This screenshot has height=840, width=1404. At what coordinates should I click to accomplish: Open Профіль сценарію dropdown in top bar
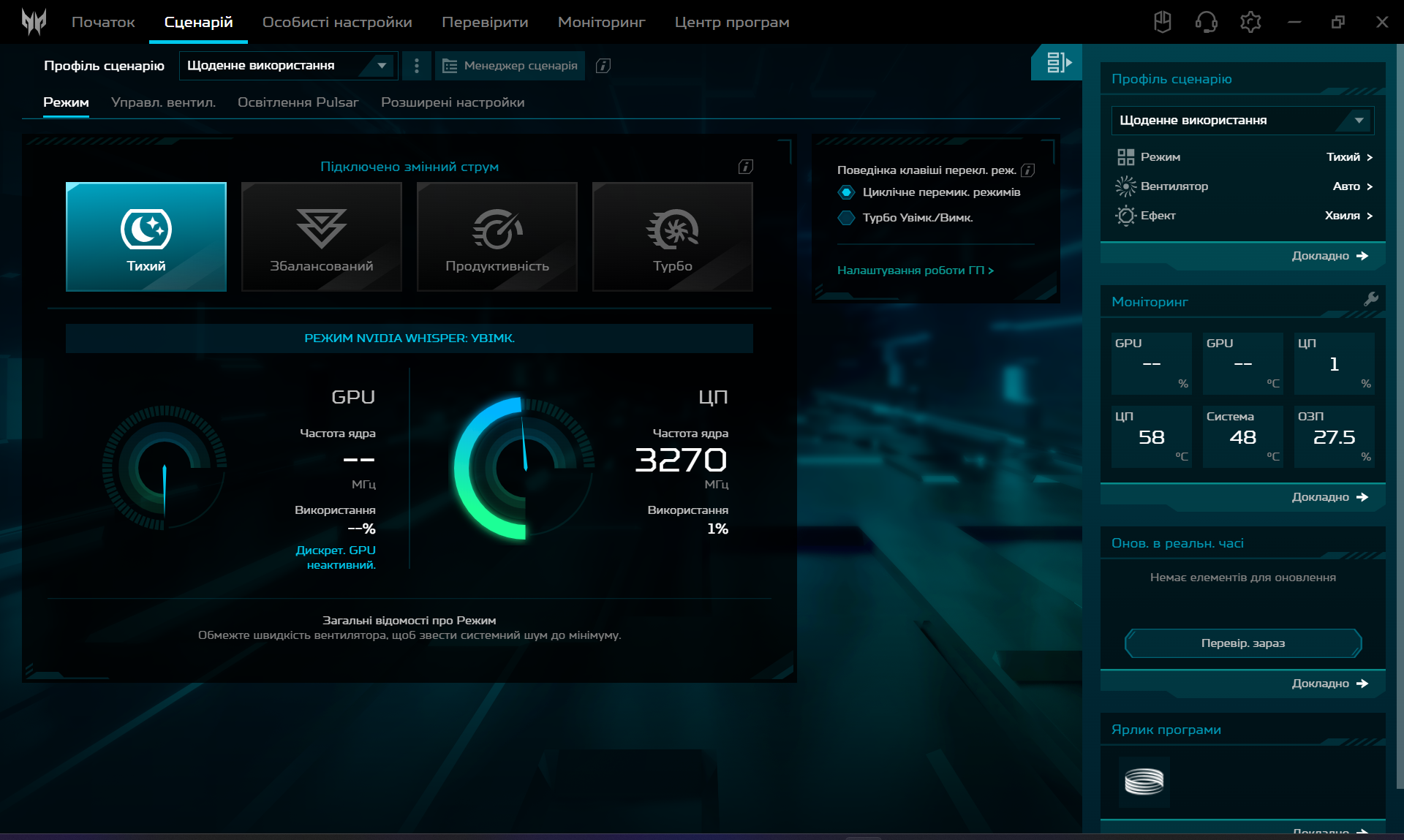click(x=288, y=66)
